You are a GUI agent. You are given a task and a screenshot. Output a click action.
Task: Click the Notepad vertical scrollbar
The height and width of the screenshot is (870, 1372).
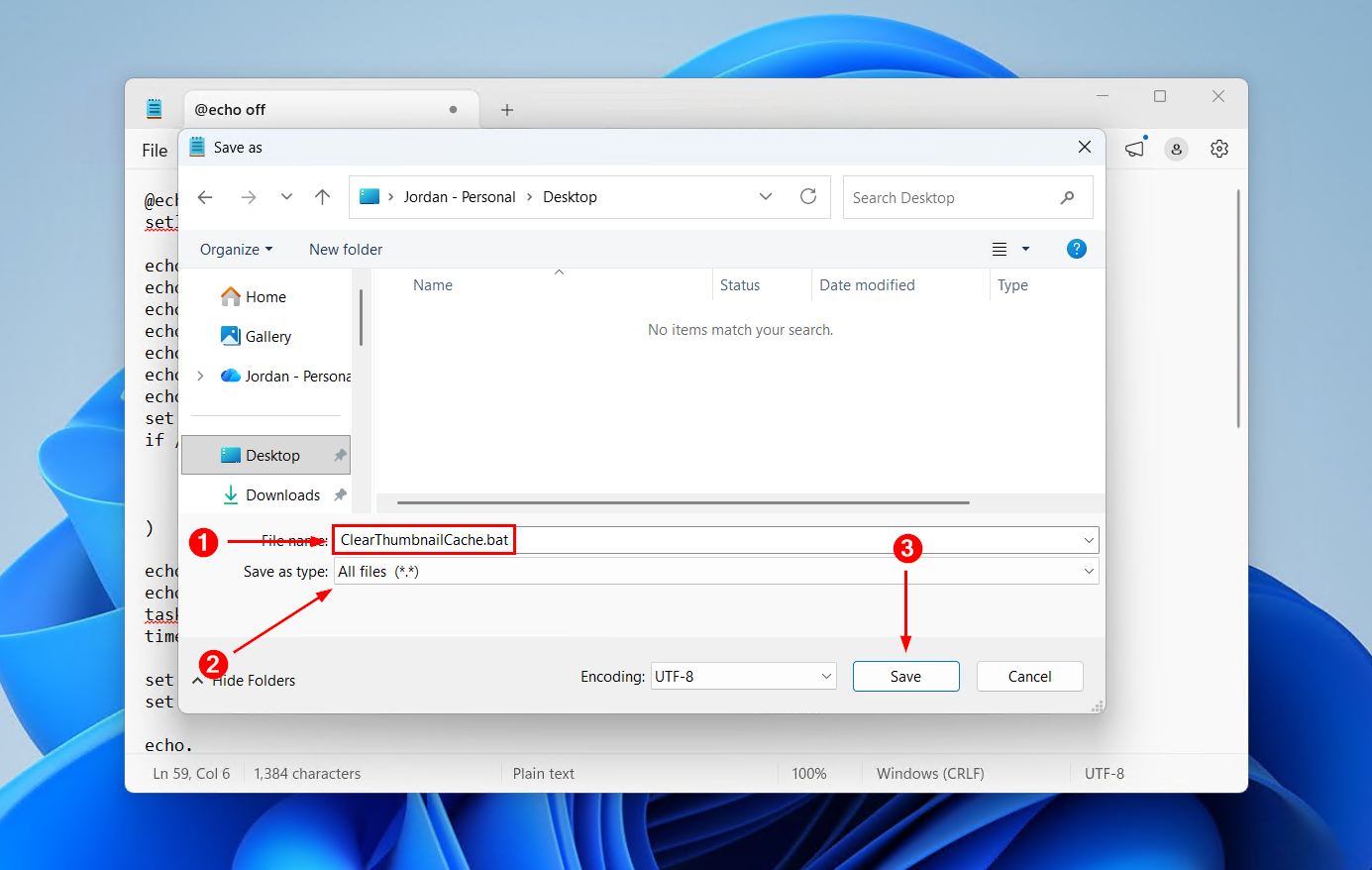point(1238,308)
